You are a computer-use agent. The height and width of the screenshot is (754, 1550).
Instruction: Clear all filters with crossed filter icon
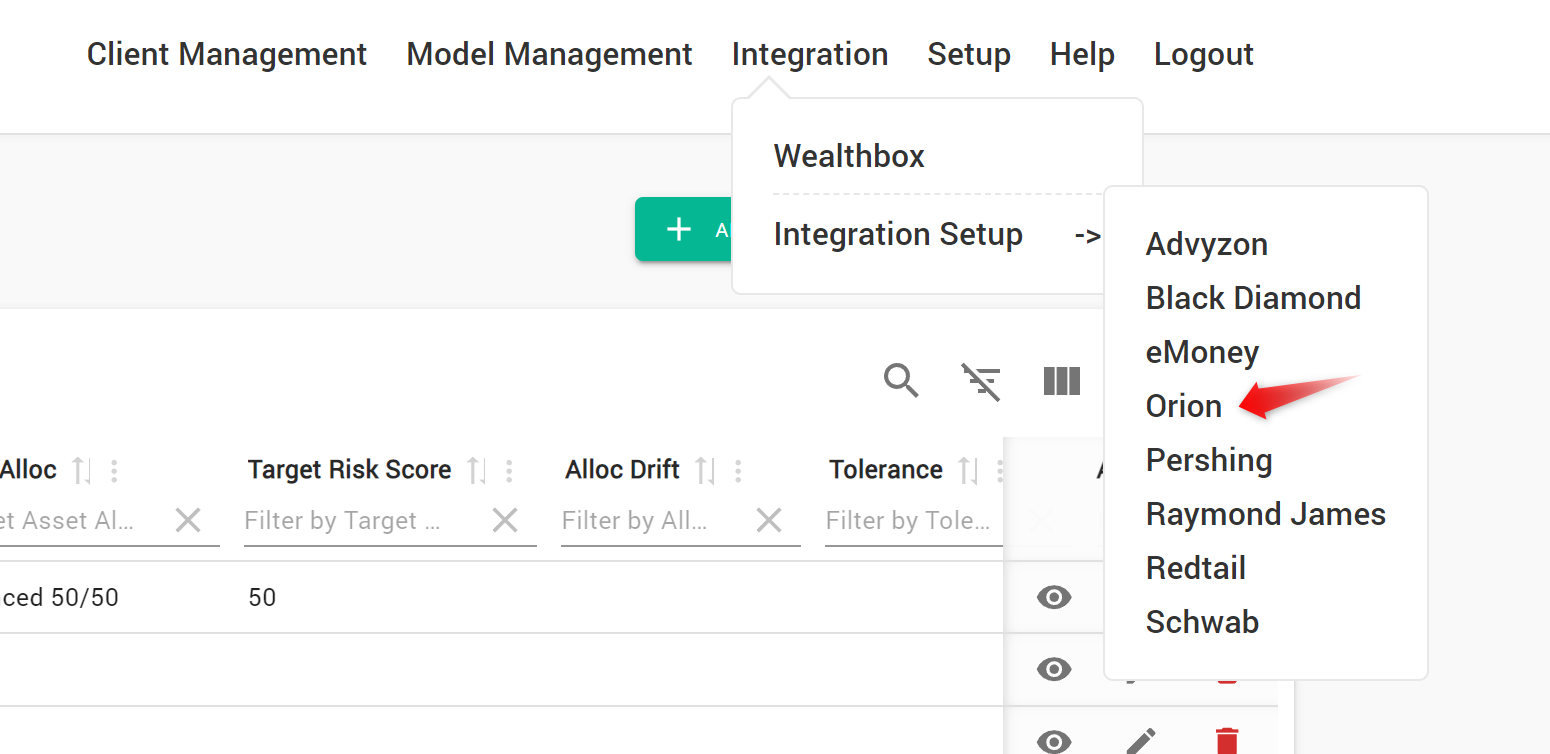pos(981,382)
